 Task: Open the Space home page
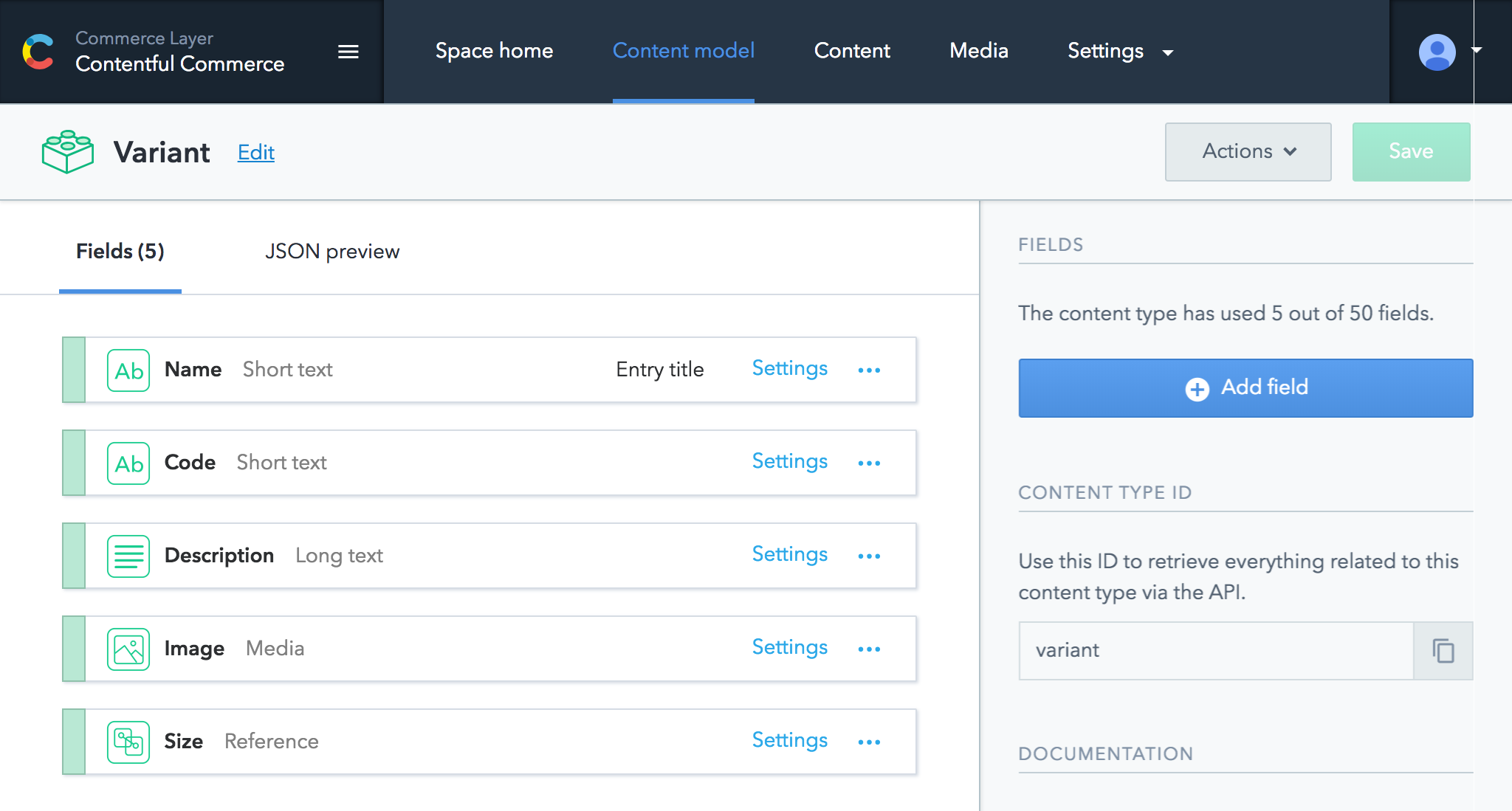pyautogui.click(x=494, y=51)
